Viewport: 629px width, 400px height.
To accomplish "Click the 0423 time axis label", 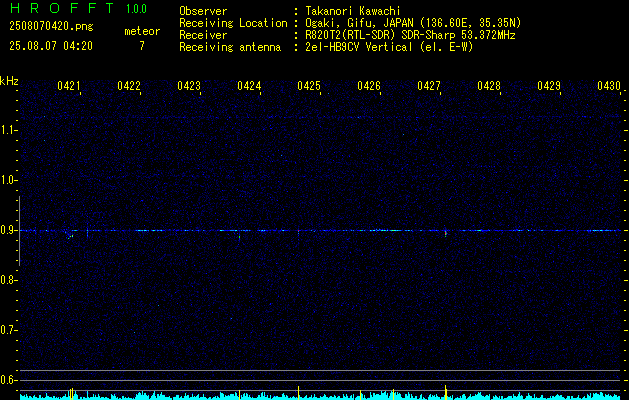I will pos(189,85).
